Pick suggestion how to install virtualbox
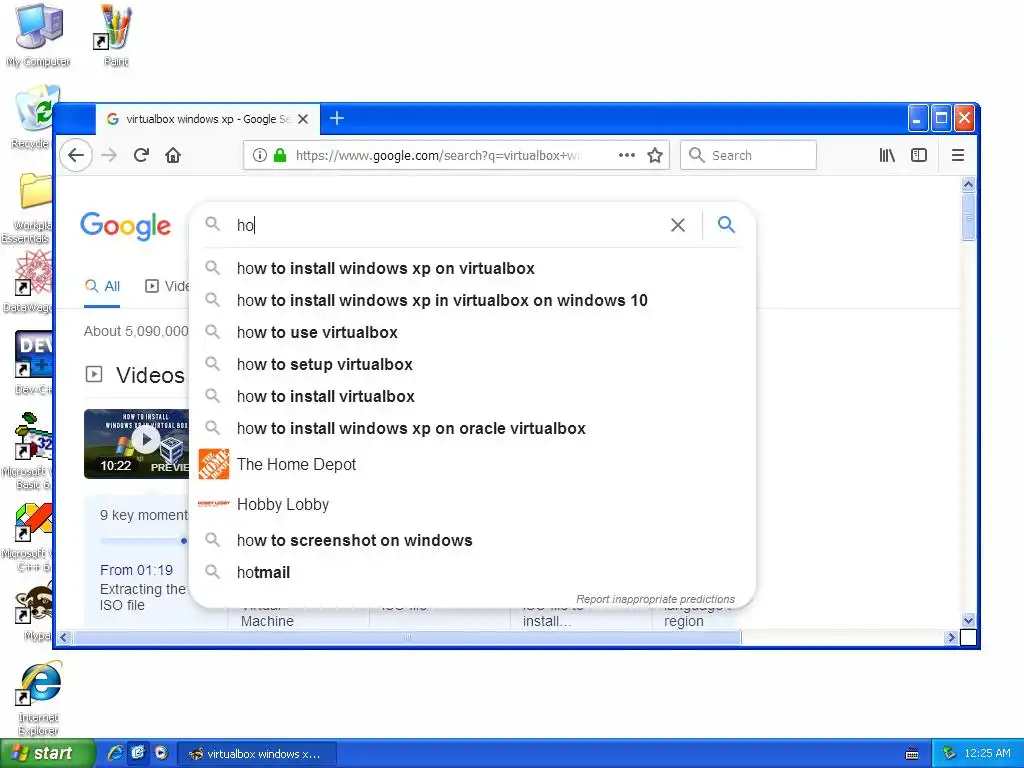Viewport: 1024px width, 768px height. (x=472, y=396)
